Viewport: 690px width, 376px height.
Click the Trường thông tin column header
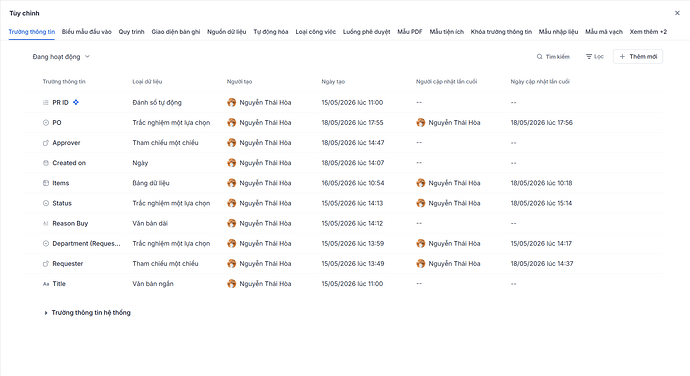point(64,81)
